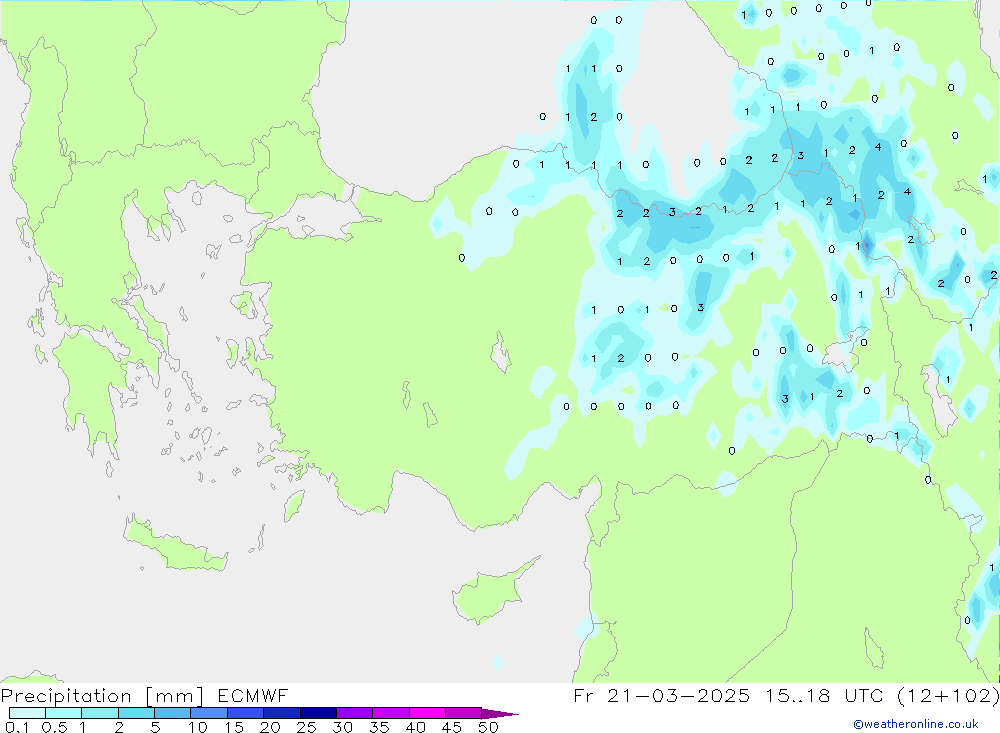Click the 25–30 mm navy legend swatch
Viewport: 1000px width, 733px height.
coord(318,713)
